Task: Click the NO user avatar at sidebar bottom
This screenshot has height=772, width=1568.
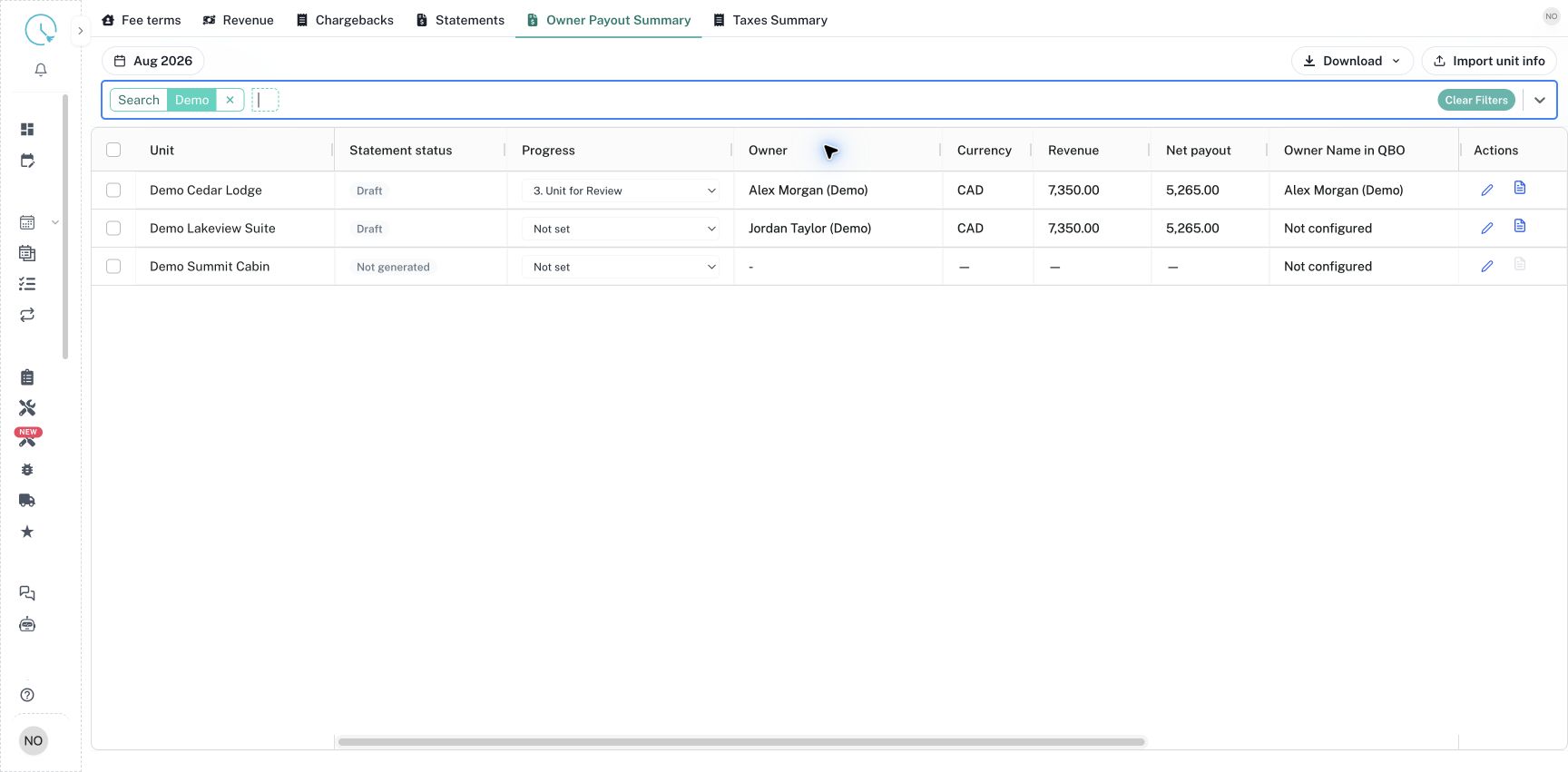Action: (x=34, y=741)
